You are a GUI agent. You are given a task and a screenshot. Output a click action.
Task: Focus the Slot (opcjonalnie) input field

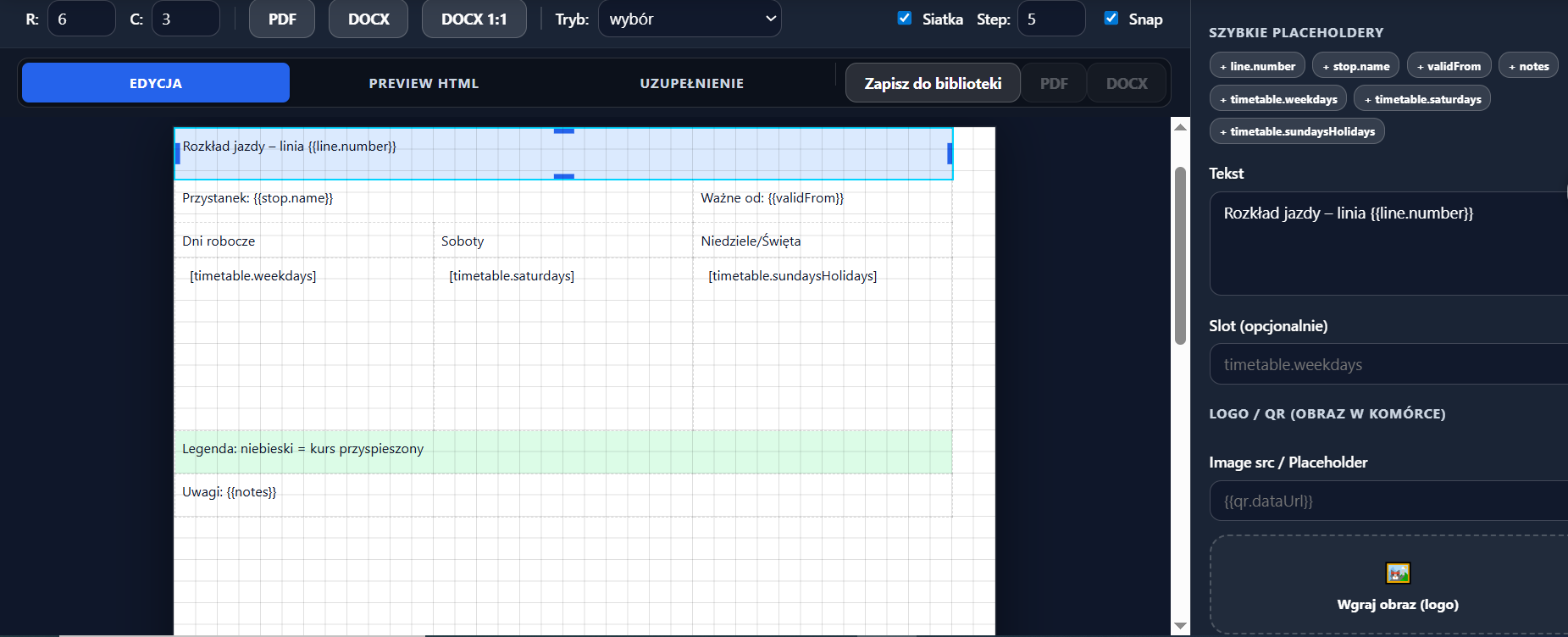pos(1389,364)
